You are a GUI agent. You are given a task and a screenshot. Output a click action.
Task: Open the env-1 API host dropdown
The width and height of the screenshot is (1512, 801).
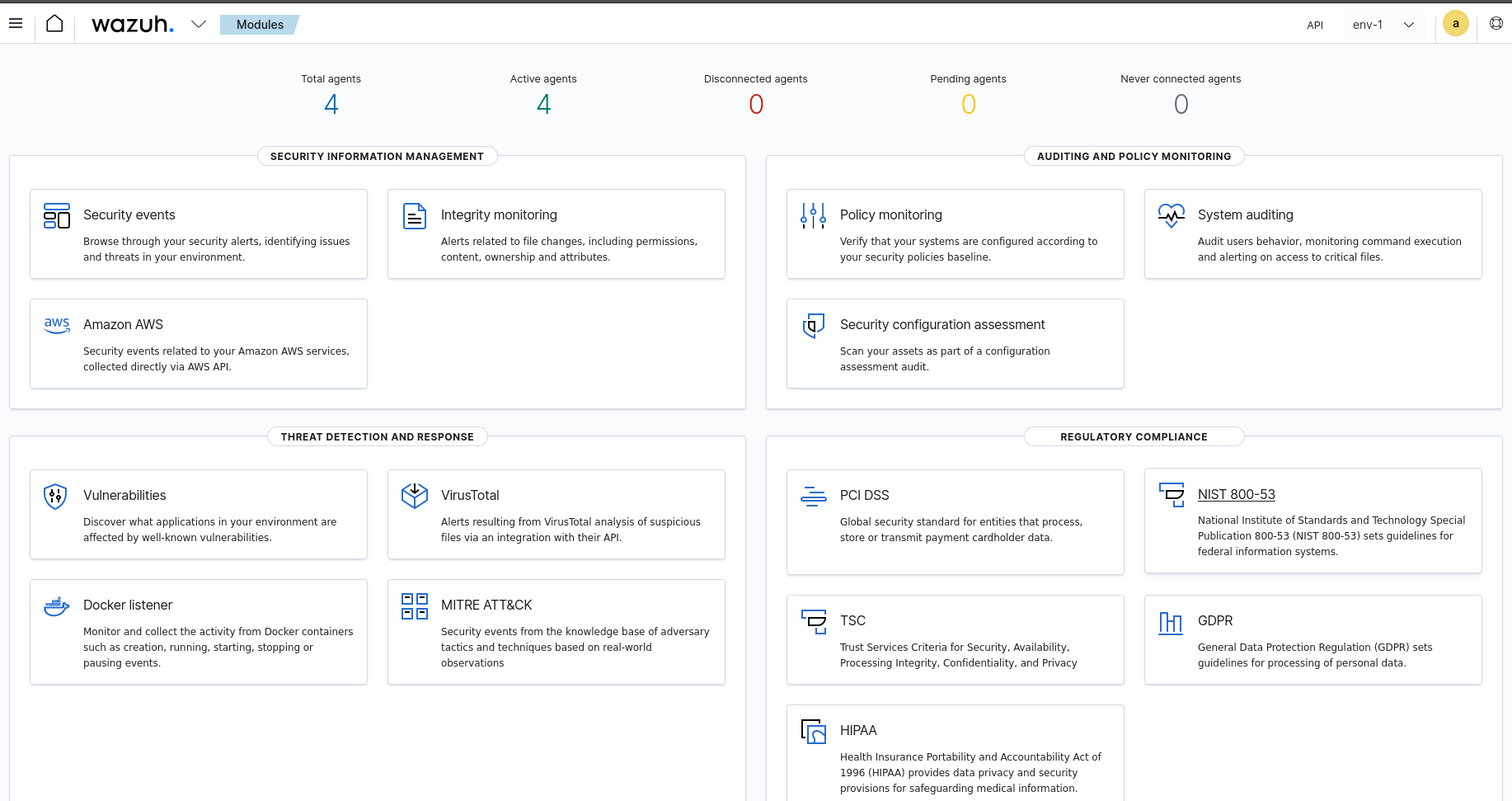pyautogui.click(x=1385, y=25)
